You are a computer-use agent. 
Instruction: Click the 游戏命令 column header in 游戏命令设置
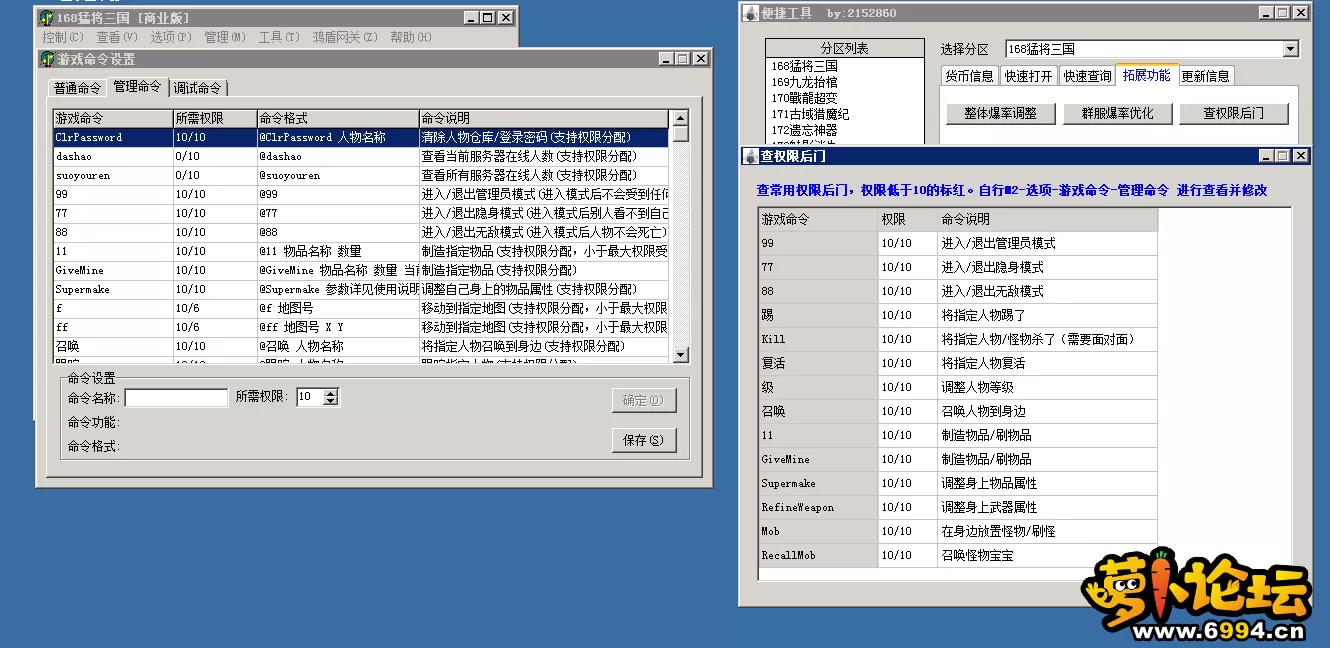click(x=113, y=118)
